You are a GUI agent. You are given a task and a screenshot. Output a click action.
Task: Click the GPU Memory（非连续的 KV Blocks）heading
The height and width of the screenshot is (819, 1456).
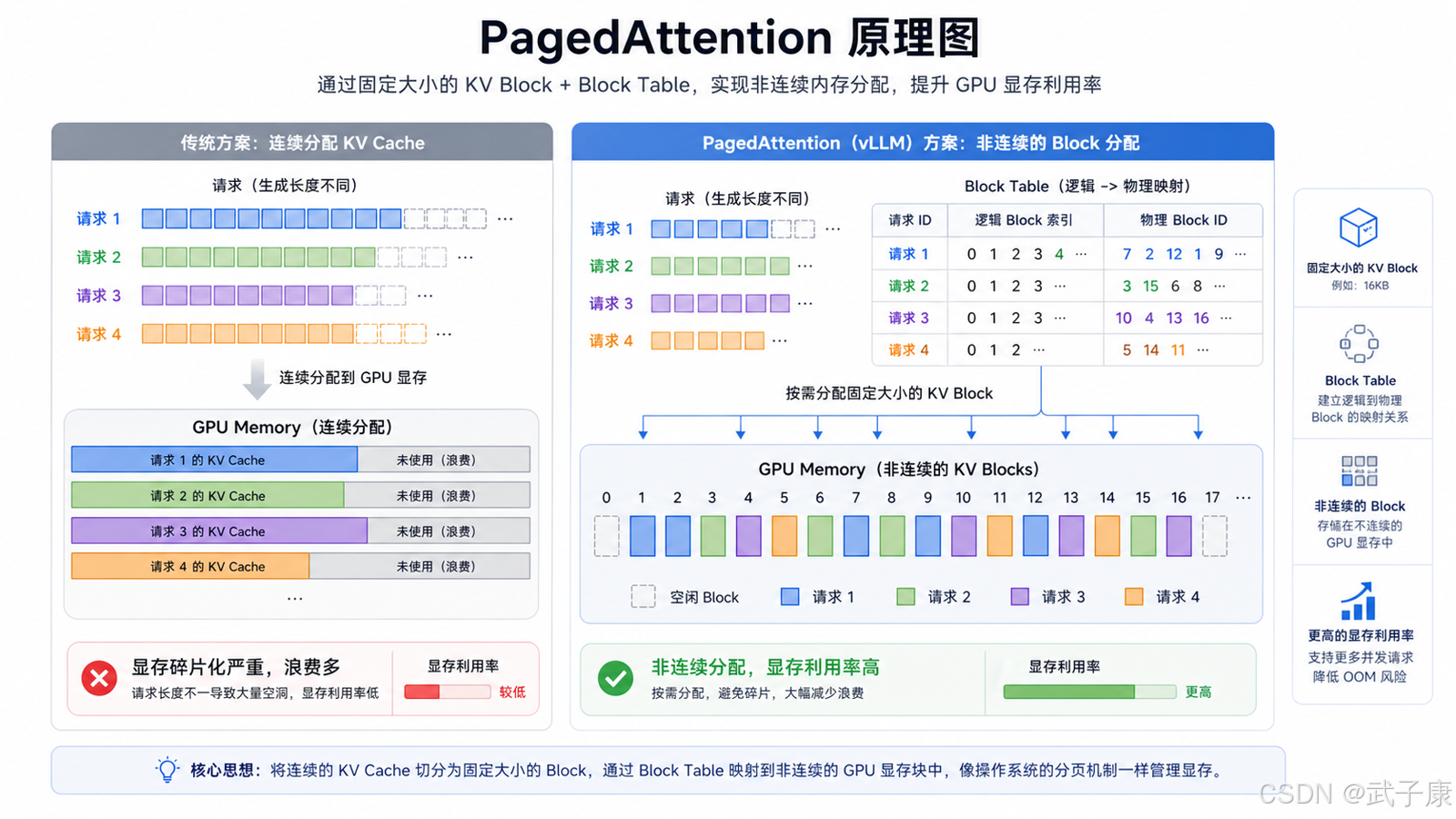[x=899, y=470]
